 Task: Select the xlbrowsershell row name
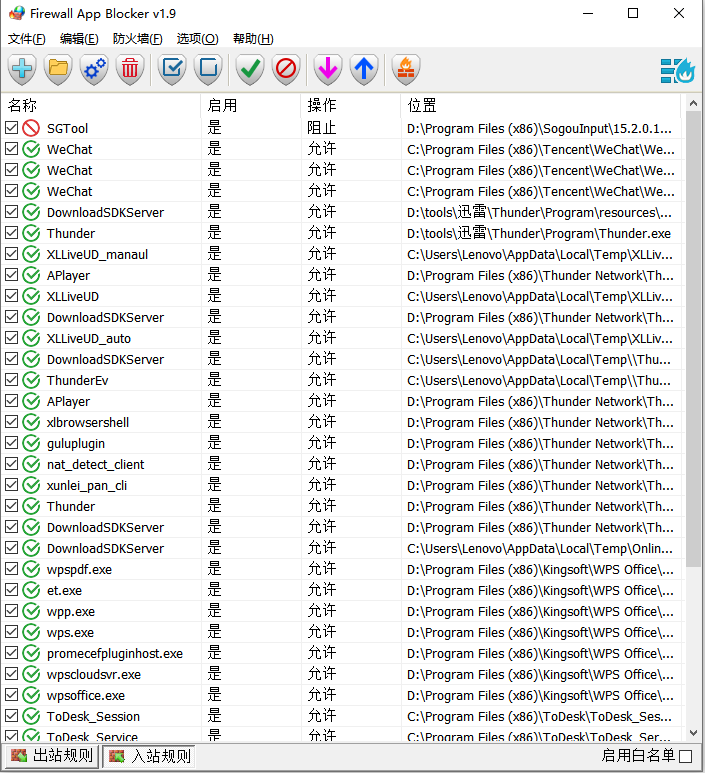coord(88,422)
